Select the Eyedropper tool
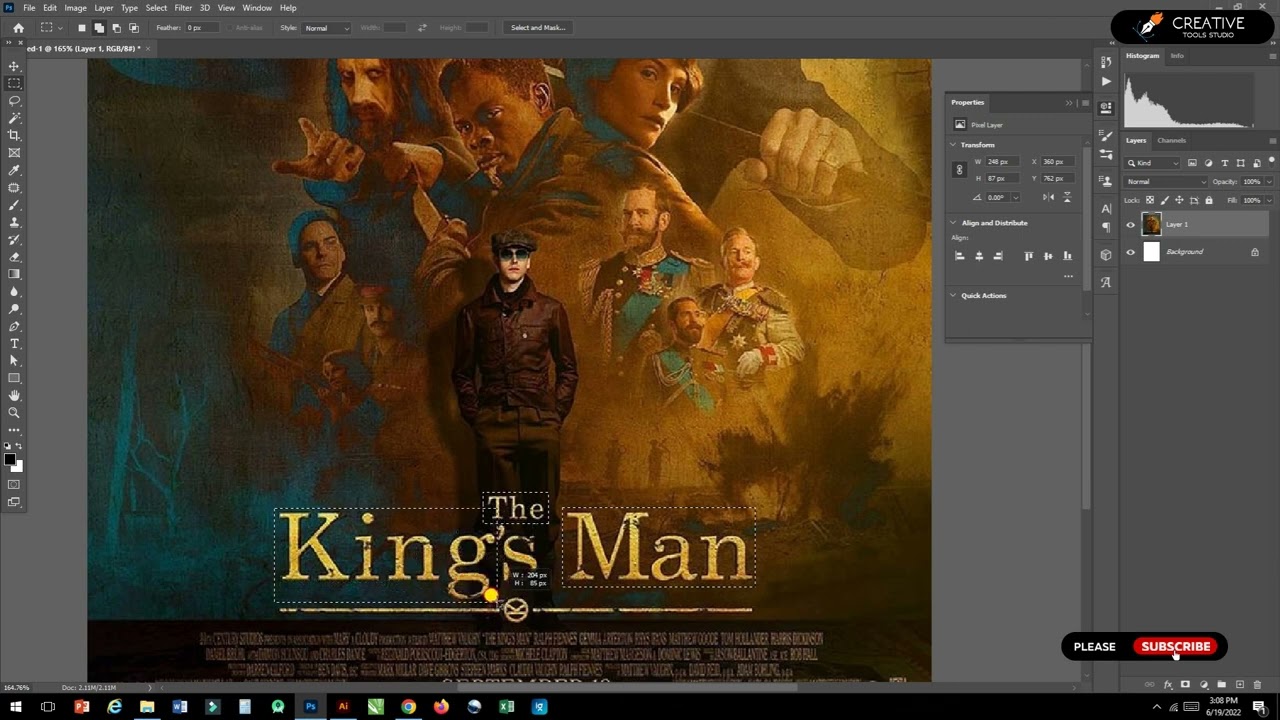This screenshot has width=1280, height=720. [x=14, y=170]
